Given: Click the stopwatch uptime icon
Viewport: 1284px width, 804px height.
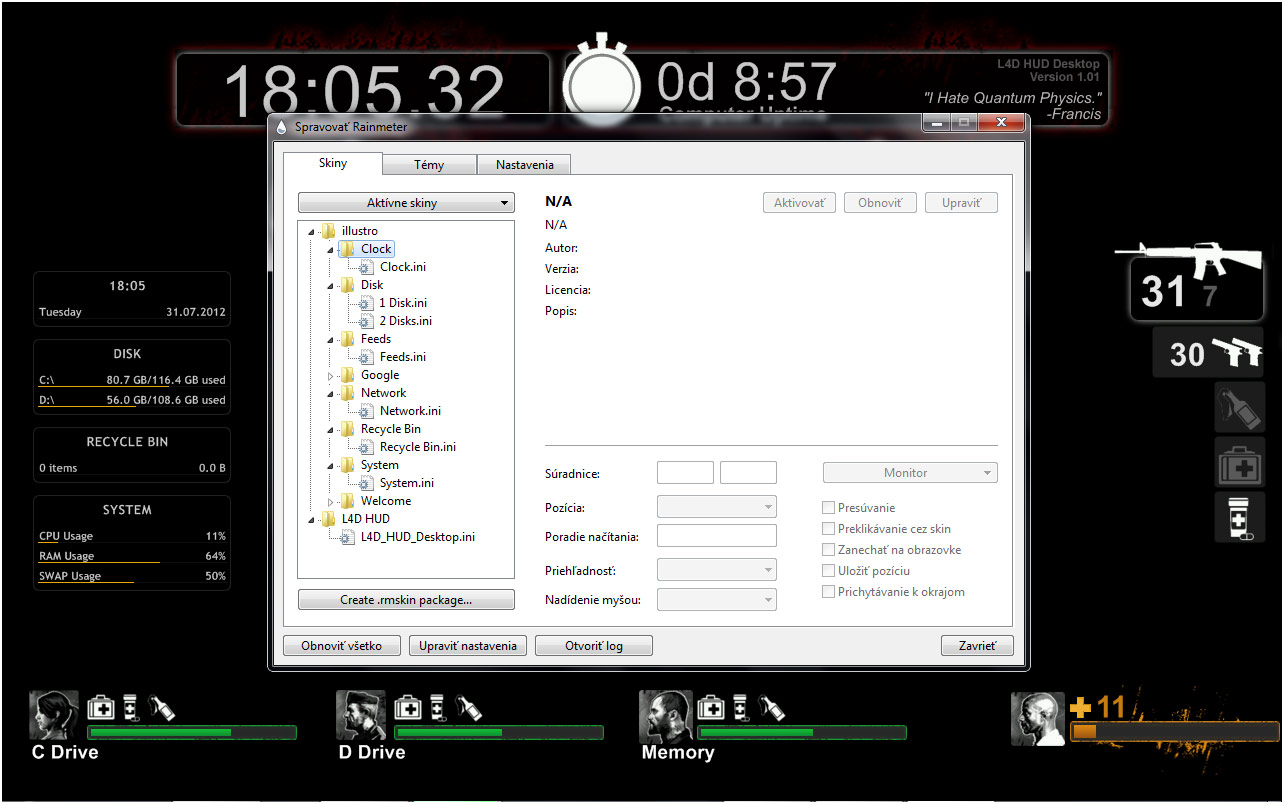Looking at the screenshot, I should coord(601,84).
